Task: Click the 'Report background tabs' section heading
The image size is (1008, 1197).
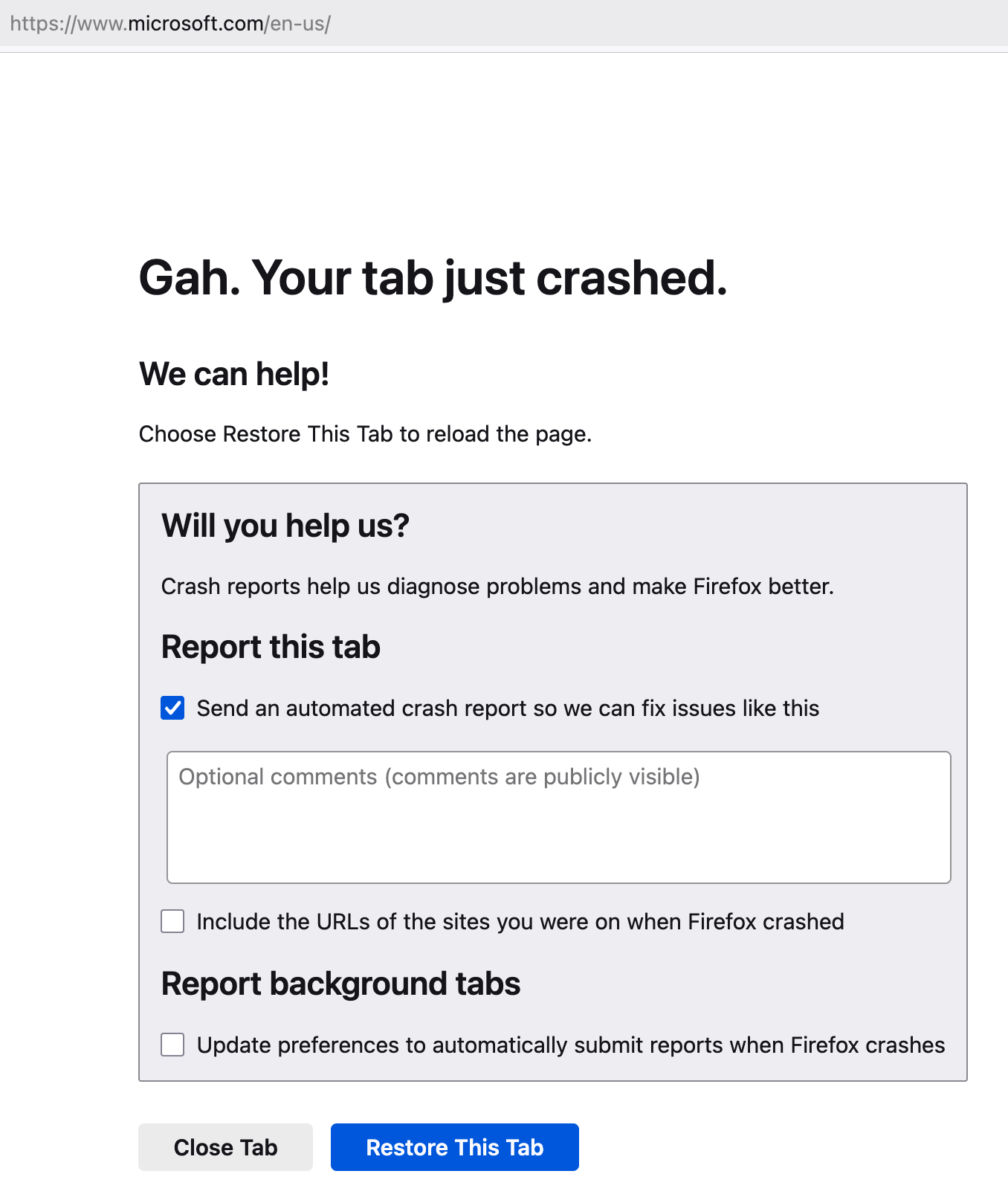Action: point(340,984)
